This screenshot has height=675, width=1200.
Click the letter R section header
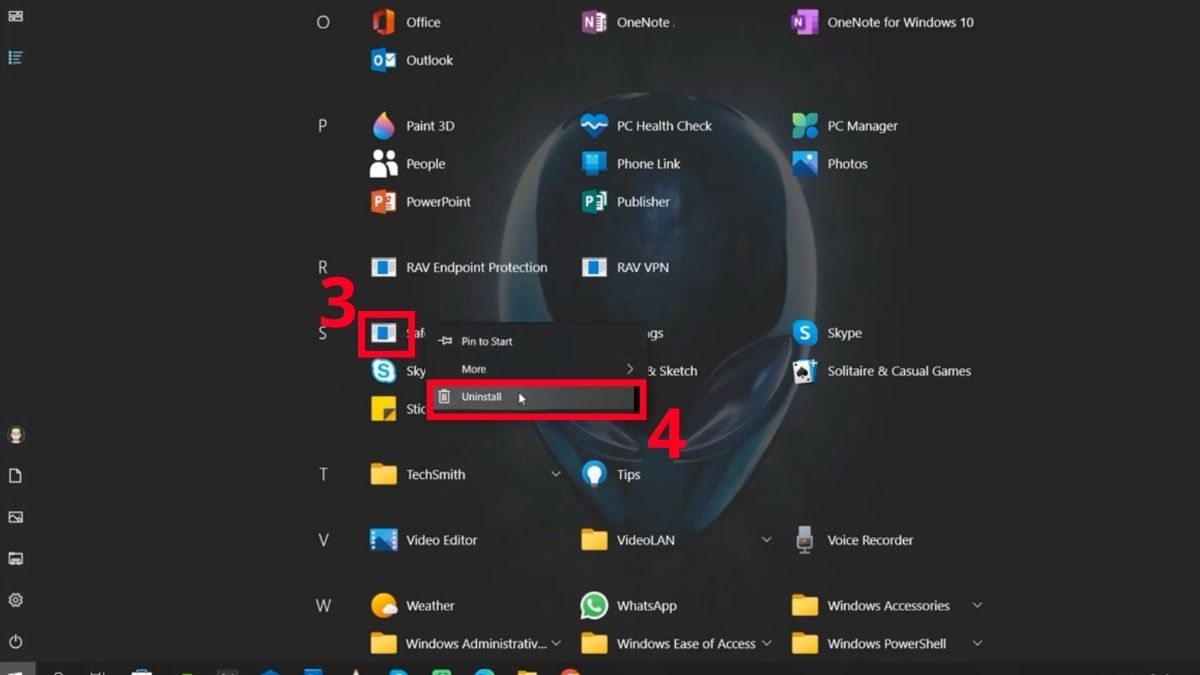pyautogui.click(x=323, y=268)
